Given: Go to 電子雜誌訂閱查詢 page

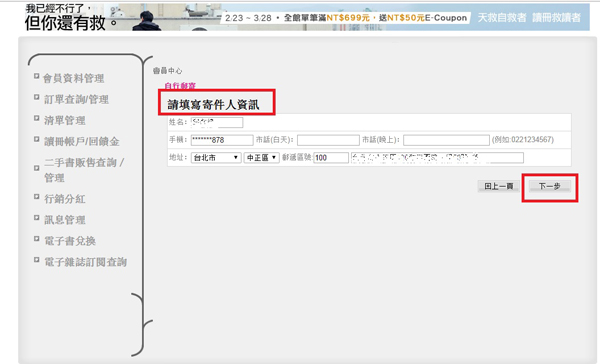Looking at the screenshot, I should (85, 262).
